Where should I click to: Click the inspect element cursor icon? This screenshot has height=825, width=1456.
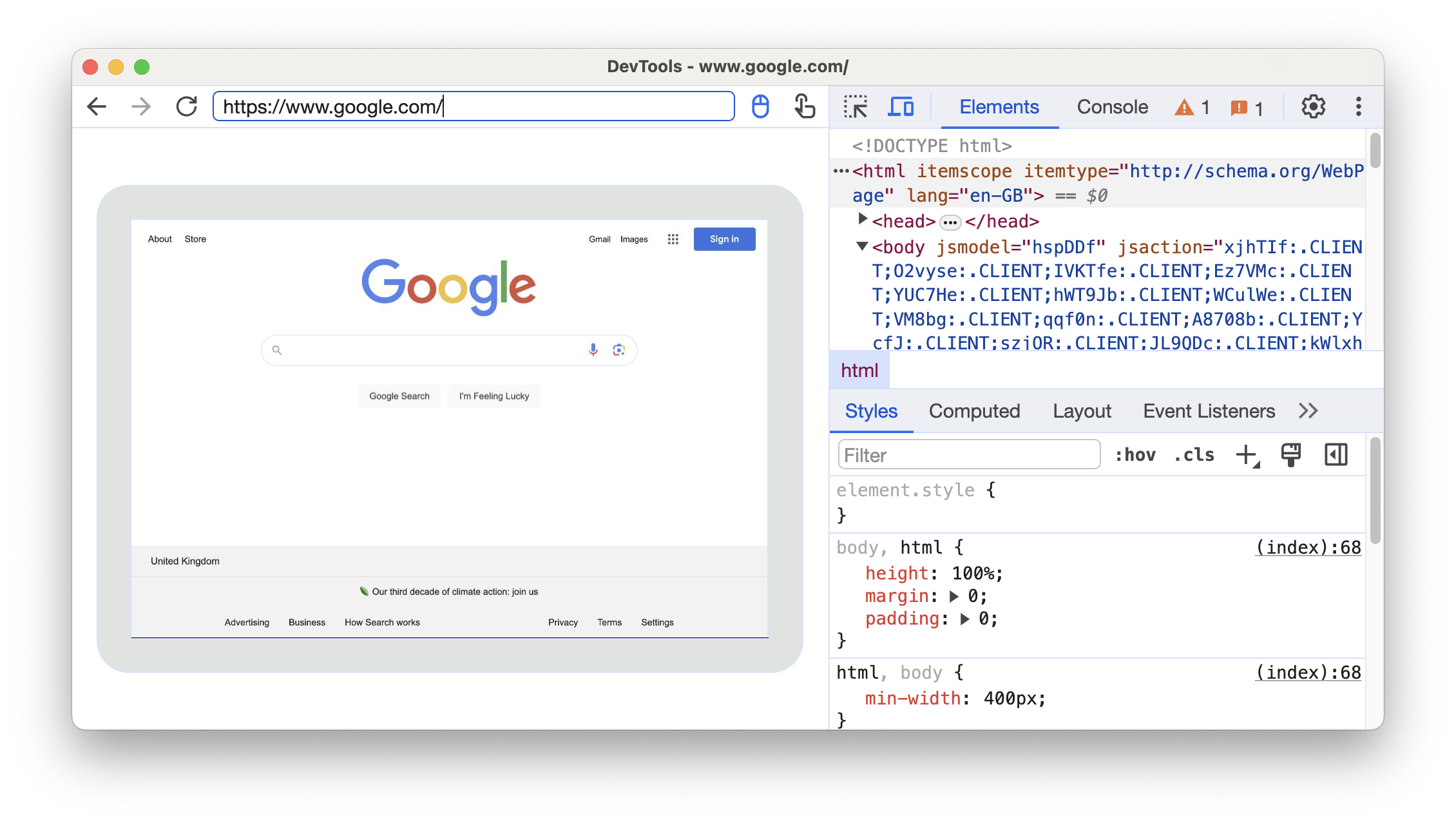pyautogui.click(x=855, y=107)
